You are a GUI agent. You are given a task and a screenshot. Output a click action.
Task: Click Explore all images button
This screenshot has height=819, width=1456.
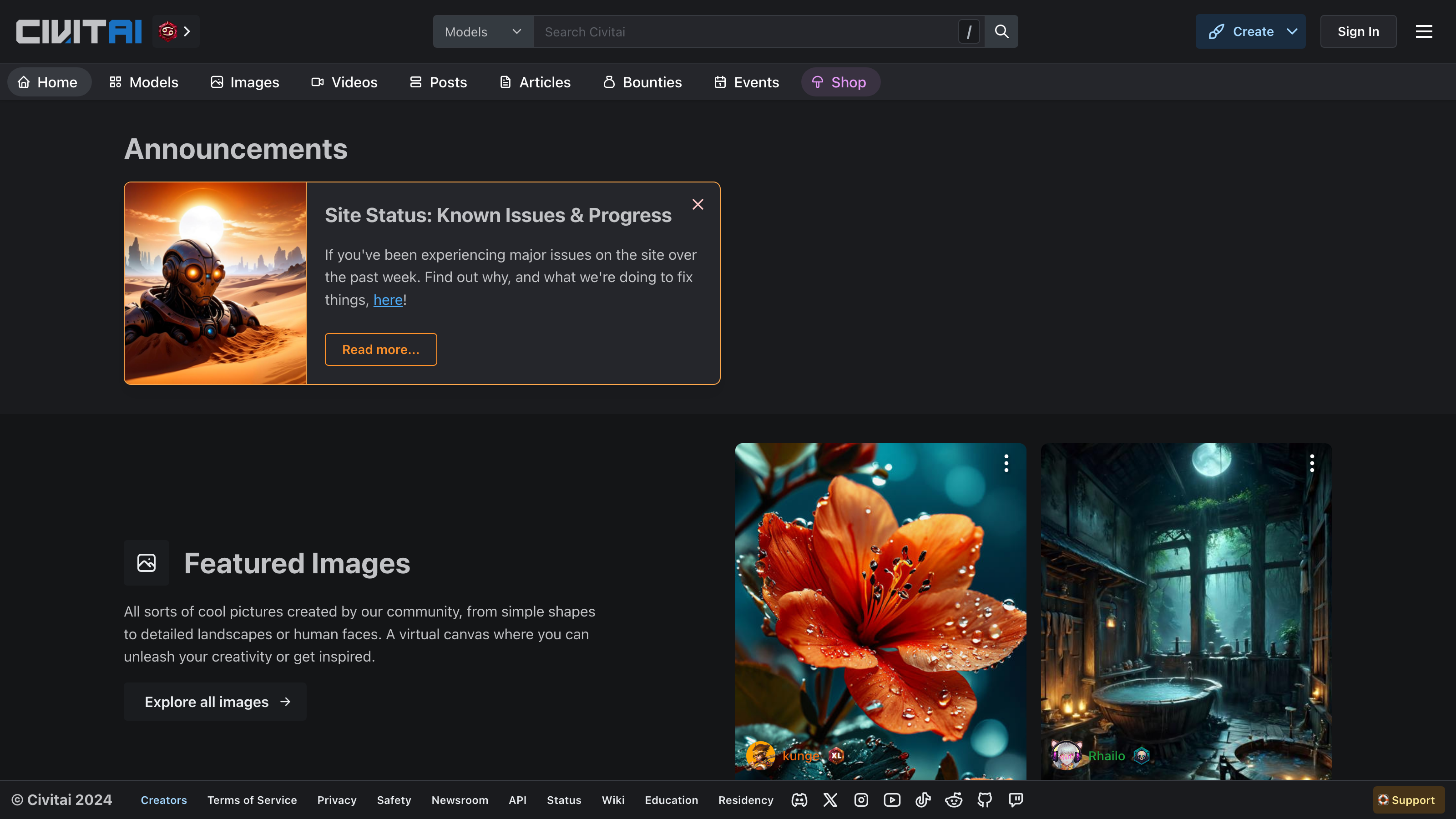pos(215,702)
